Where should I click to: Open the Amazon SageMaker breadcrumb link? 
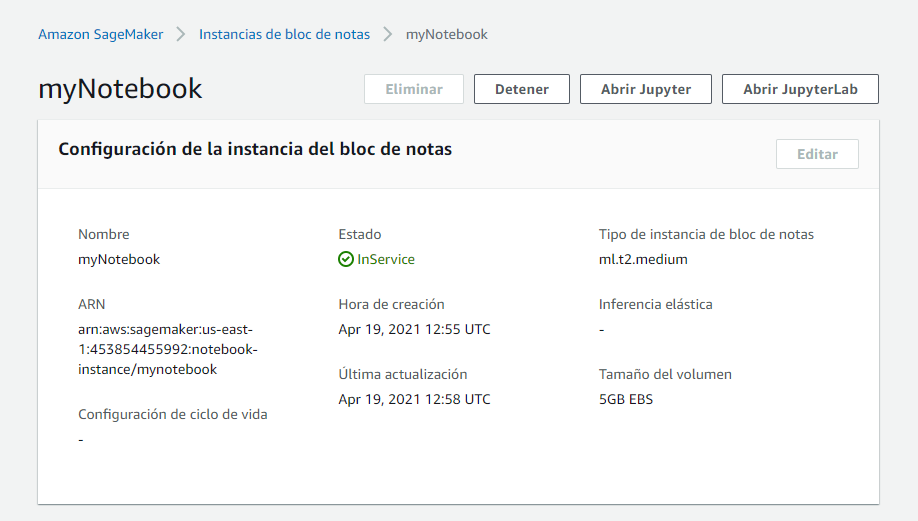[101, 35]
